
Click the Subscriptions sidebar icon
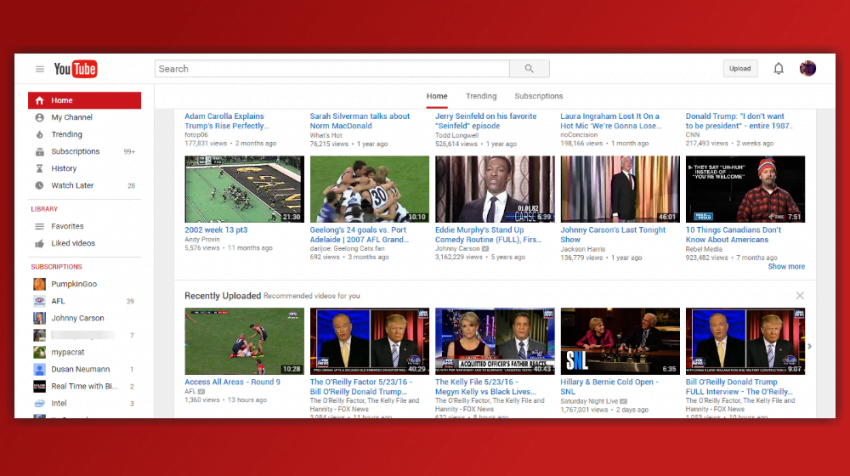(40, 152)
